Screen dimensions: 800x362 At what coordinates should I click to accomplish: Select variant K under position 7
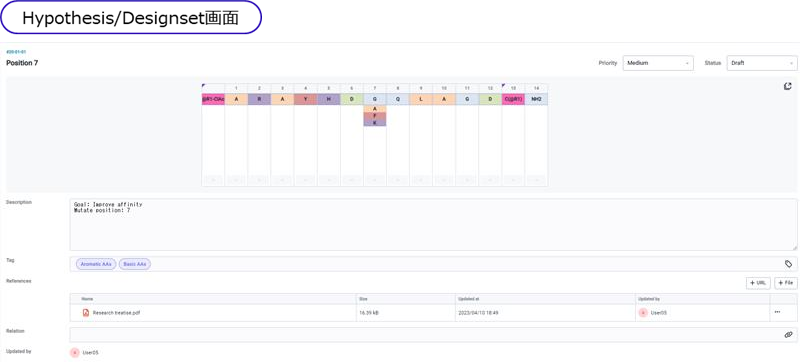pyautogui.click(x=375, y=123)
